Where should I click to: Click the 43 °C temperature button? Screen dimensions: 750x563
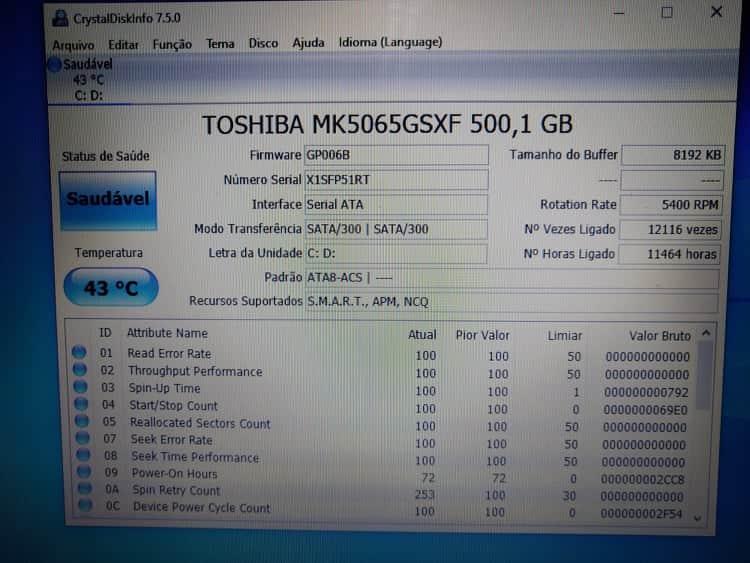[111, 287]
